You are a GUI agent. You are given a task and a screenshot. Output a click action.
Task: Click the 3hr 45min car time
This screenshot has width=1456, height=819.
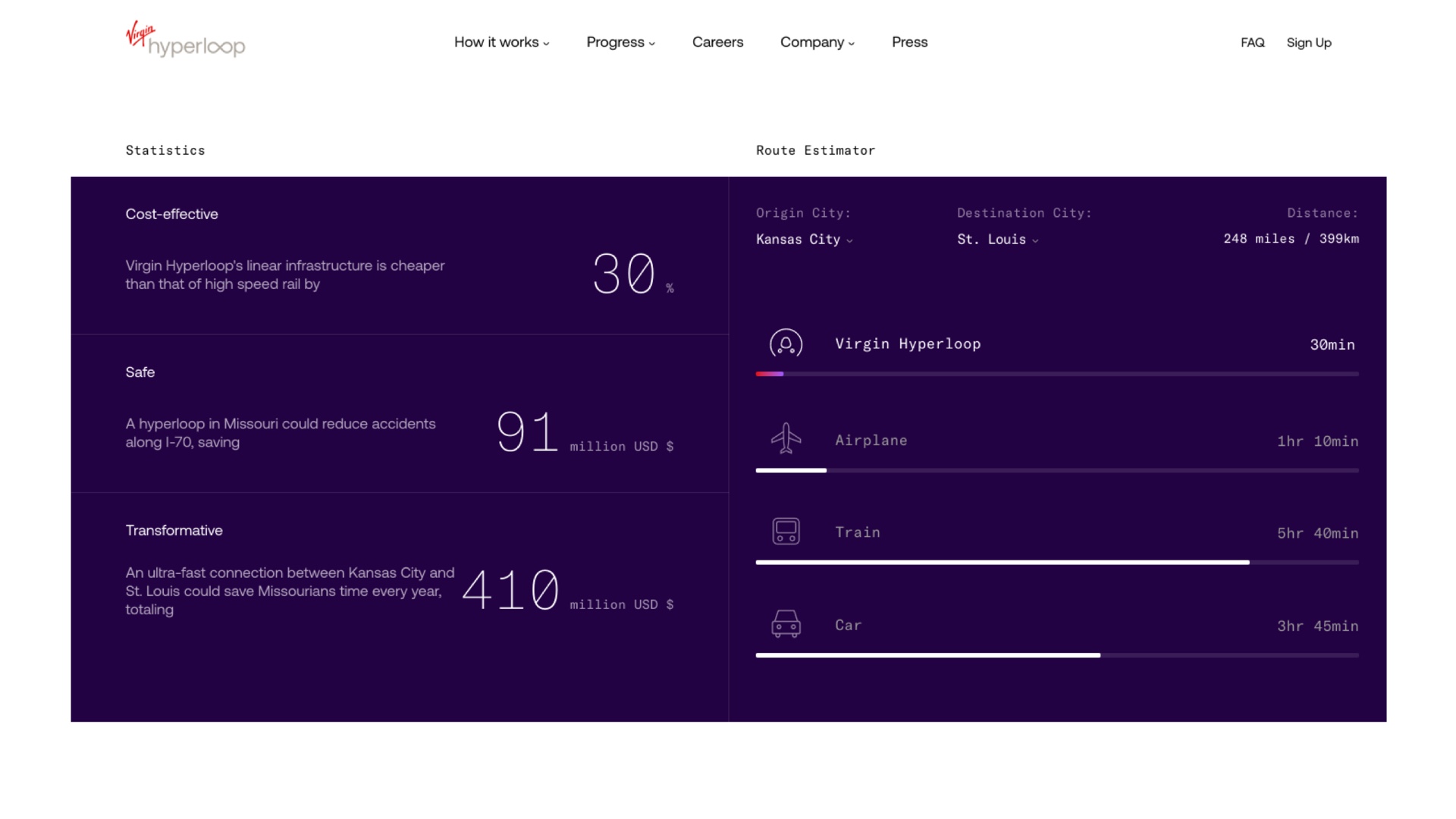(x=1318, y=626)
